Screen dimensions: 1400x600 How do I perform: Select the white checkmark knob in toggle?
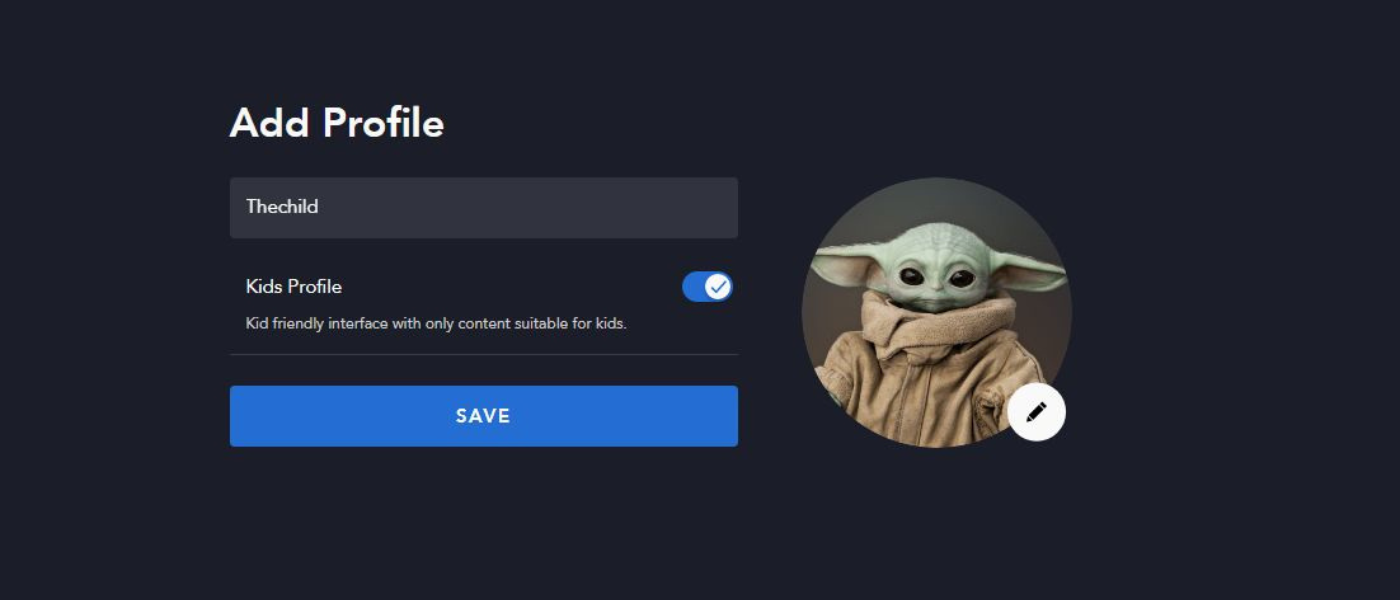click(717, 287)
